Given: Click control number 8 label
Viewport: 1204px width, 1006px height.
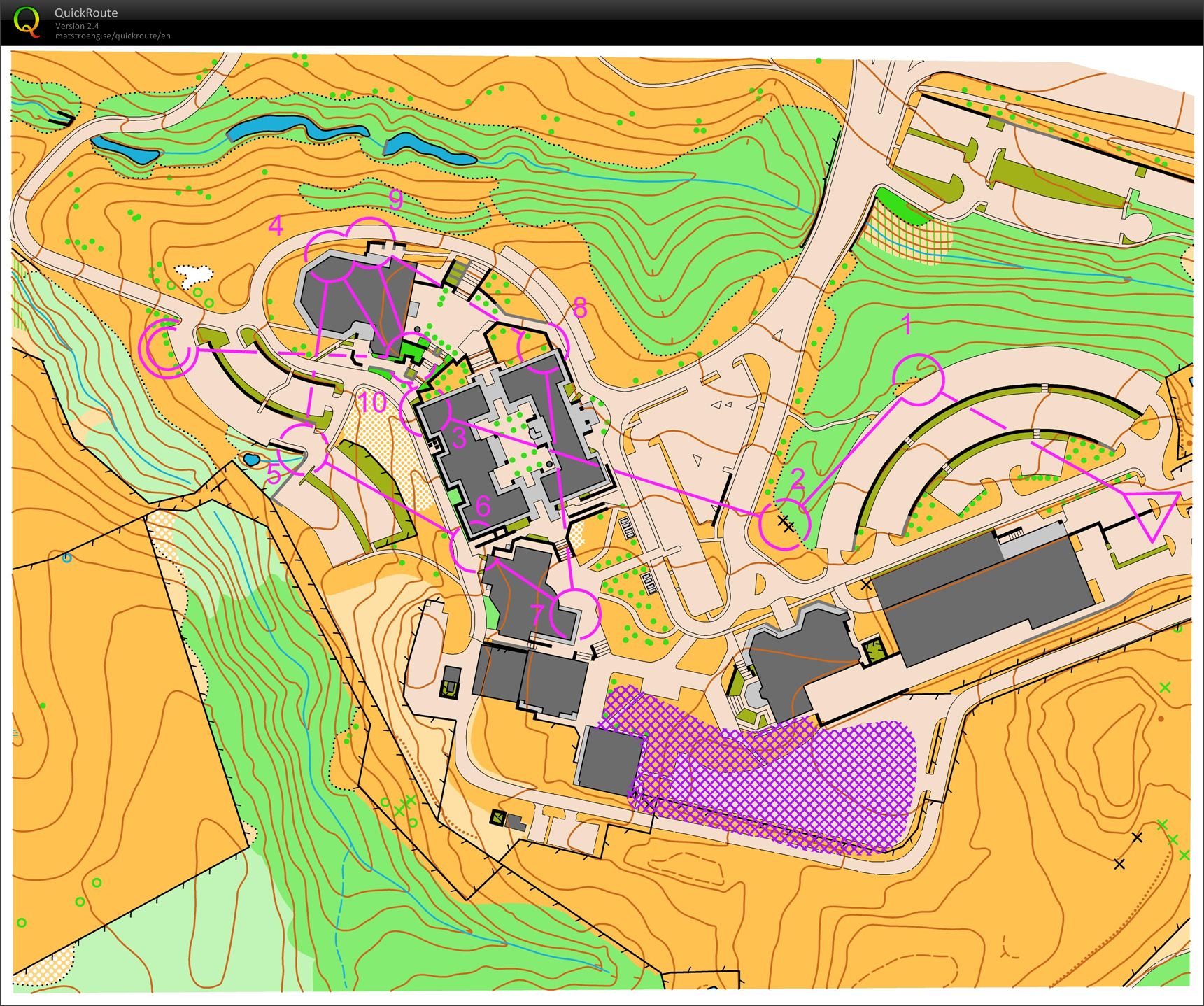Looking at the screenshot, I should [580, 307].
